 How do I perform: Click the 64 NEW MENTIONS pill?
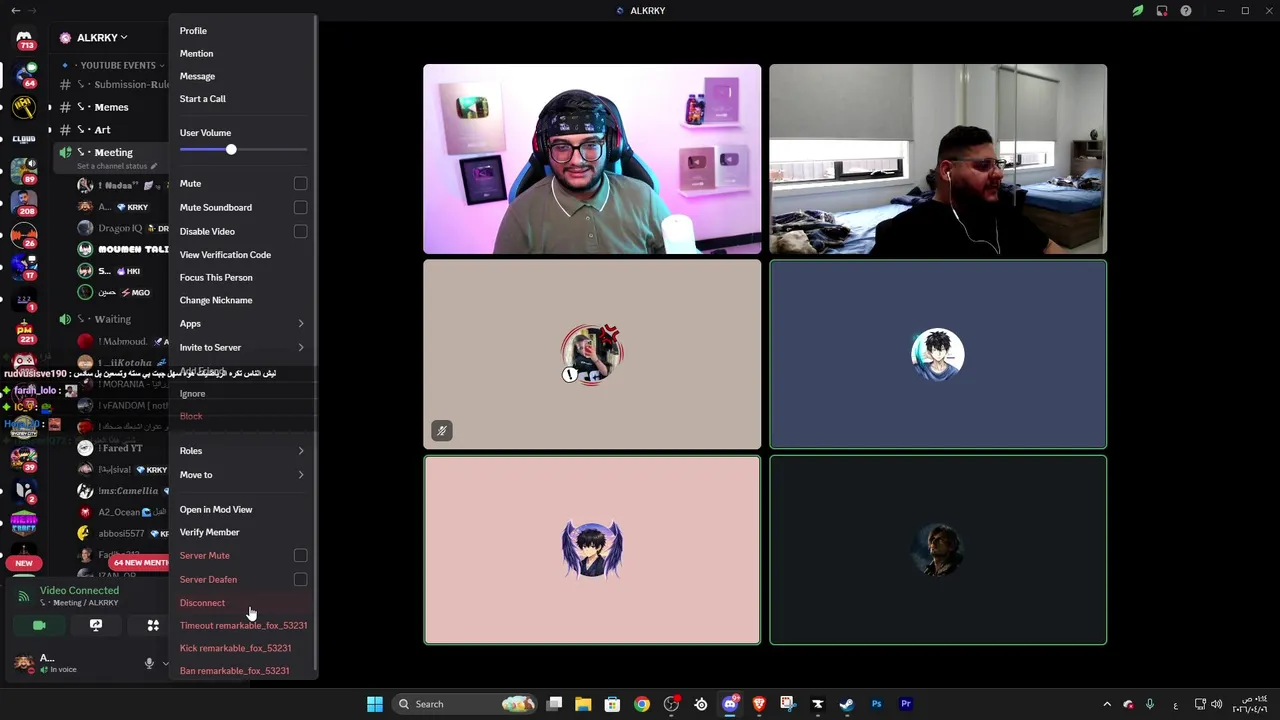coord(140,563)
